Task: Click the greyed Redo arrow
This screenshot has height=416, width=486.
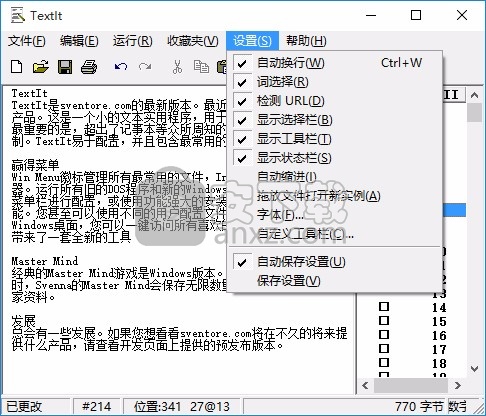Action: 145,67
